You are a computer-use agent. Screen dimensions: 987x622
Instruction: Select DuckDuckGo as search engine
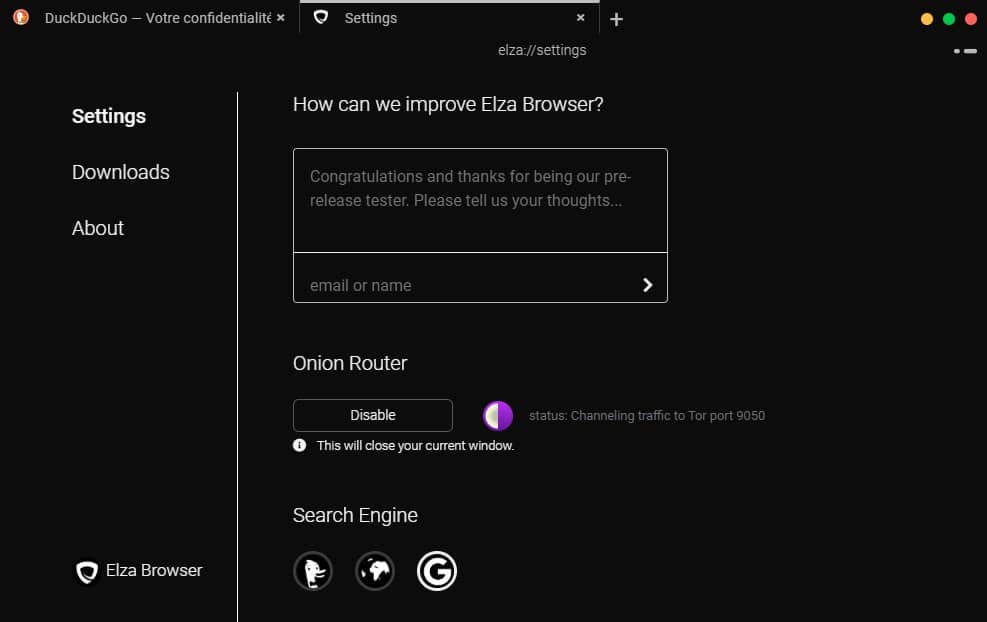click(x=313, y=571)
